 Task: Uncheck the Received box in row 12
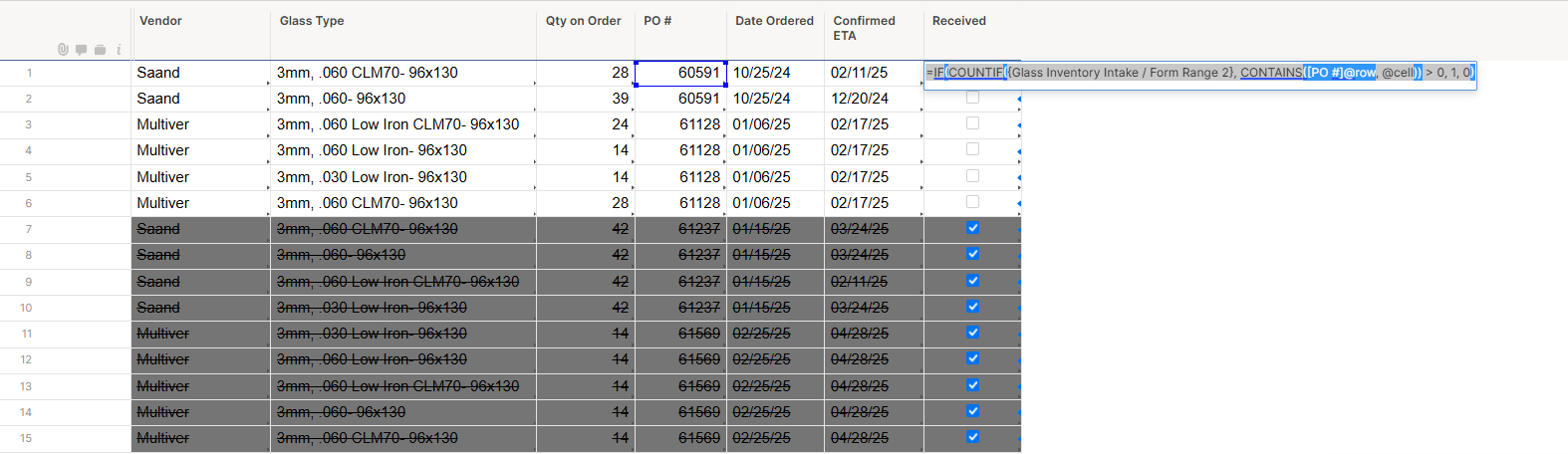973,358
